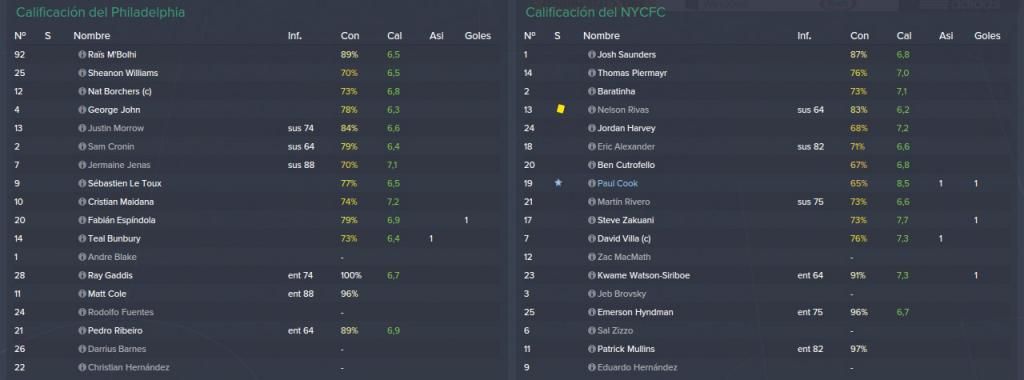Open info icon beside Fabián Espíndola
1024x380 pixels.
[x=82, y=220]
